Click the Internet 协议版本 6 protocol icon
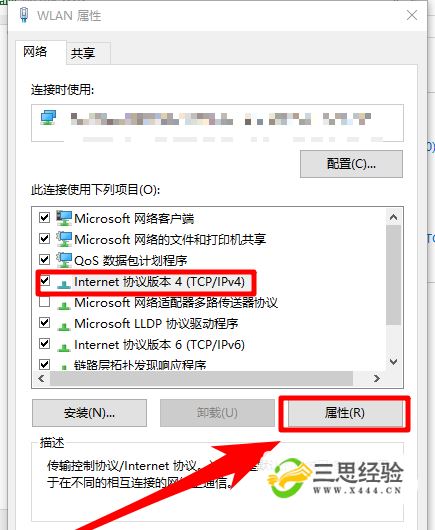 coord(64,347)
